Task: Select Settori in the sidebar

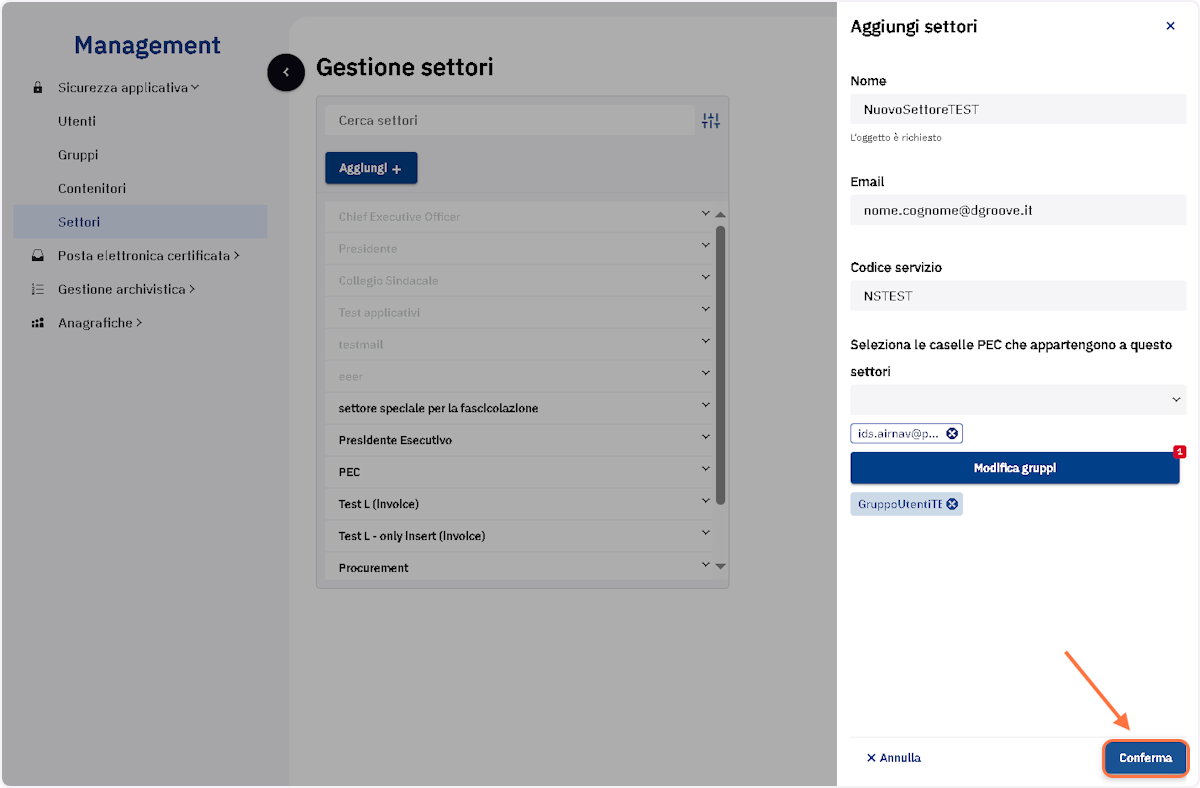Action: (140, 222)
